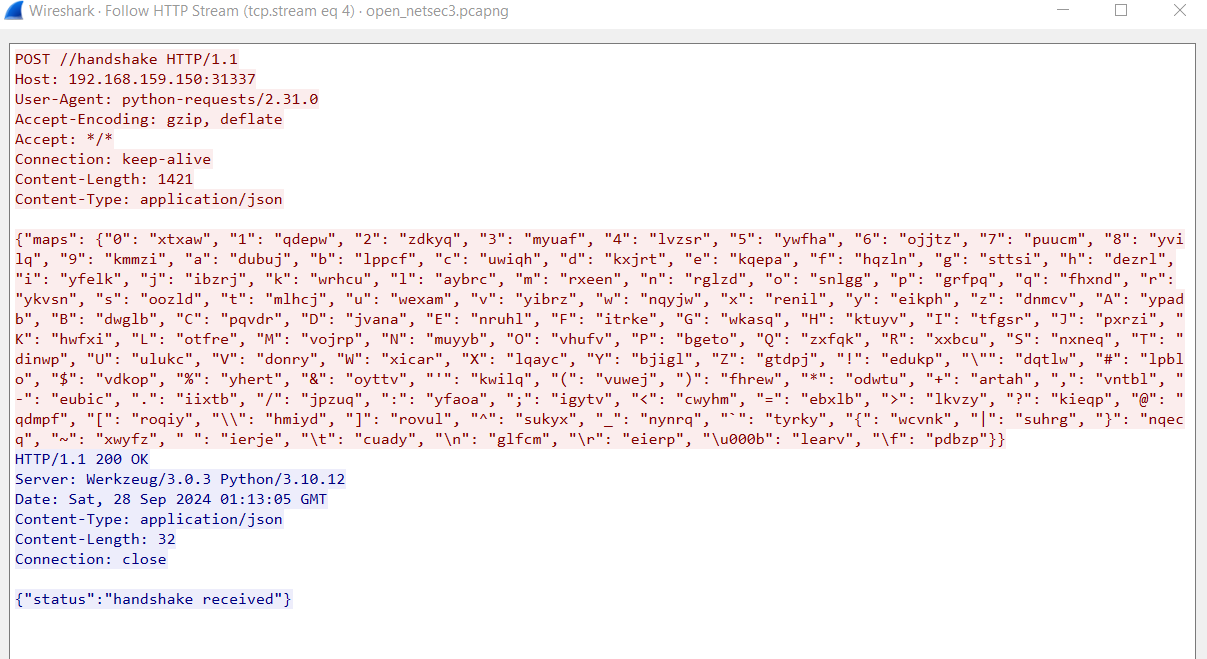Click the line 'POST //handshake HTTP/1.1'
The height and width of the screenshot is (659, 1207).
point(126,59)
